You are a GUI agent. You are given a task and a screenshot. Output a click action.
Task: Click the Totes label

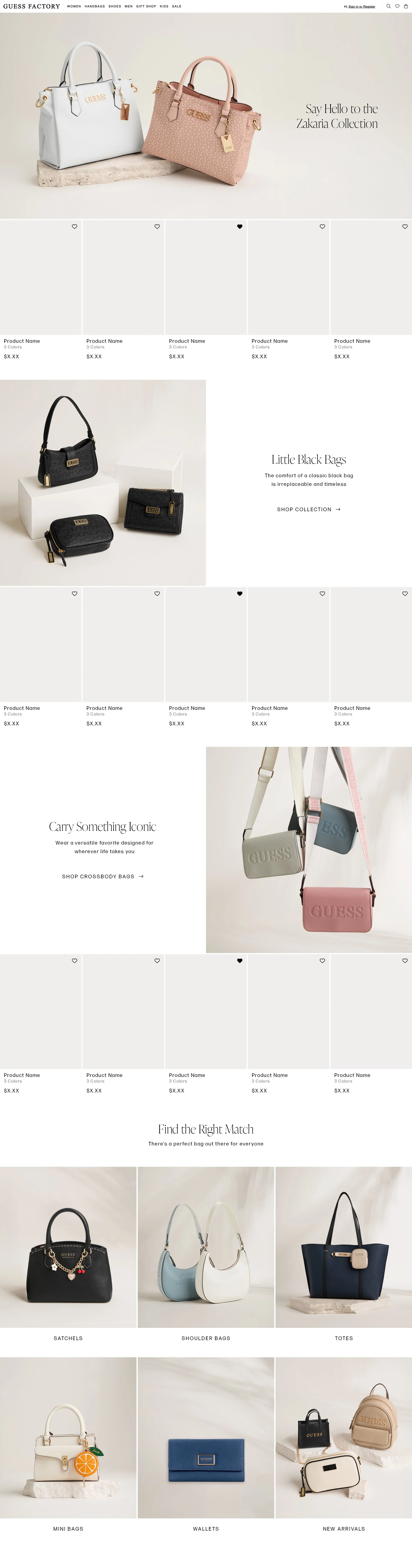[344, 1339]
